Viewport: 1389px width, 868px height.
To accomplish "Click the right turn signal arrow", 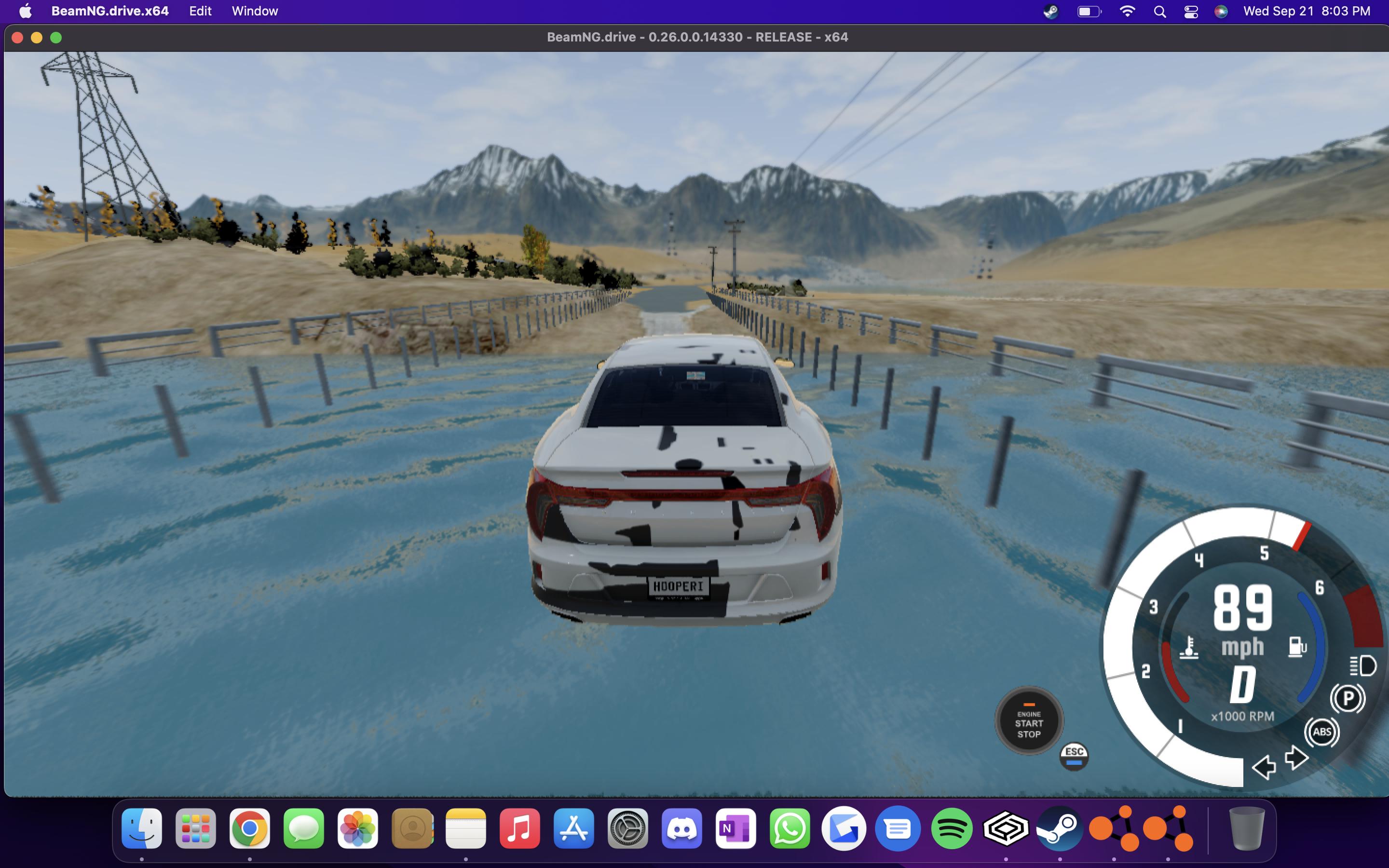I will (x=1296, y=758).
